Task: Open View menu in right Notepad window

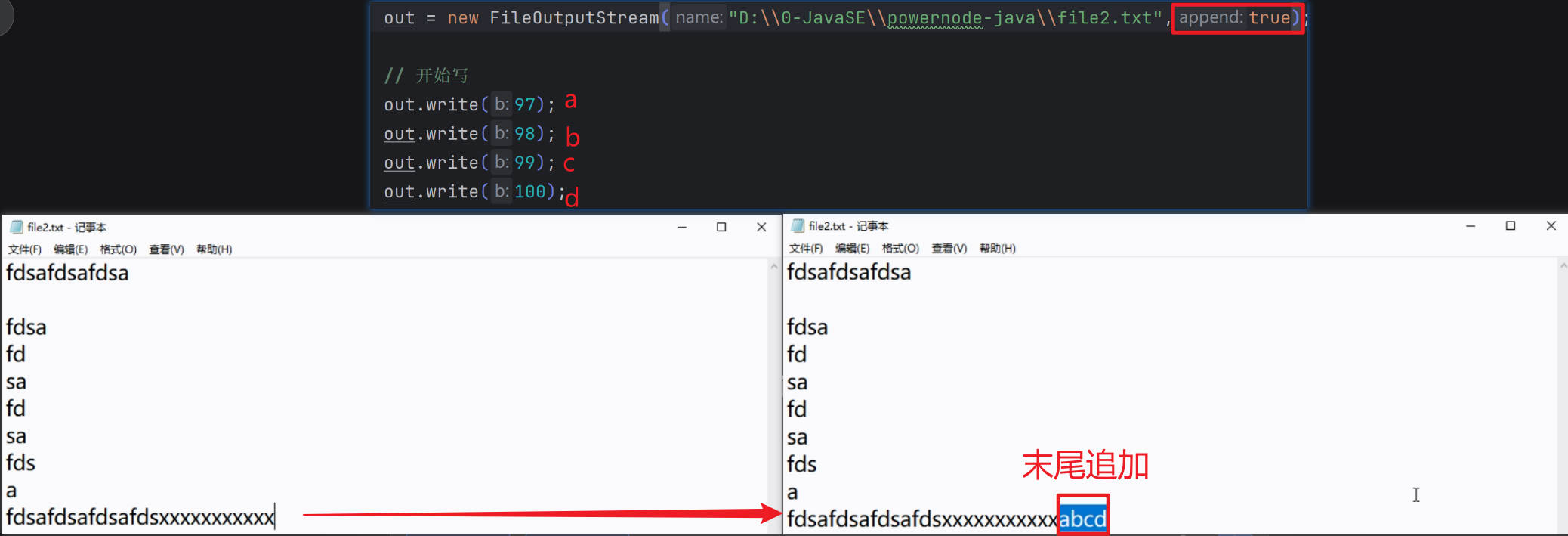Action: pyautogui.click(x=949, y=248)
